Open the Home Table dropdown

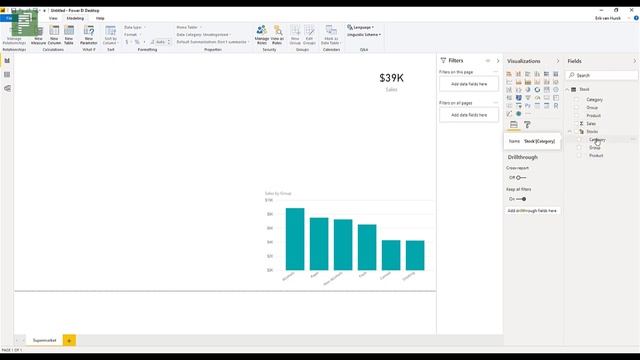click(189, 27)
